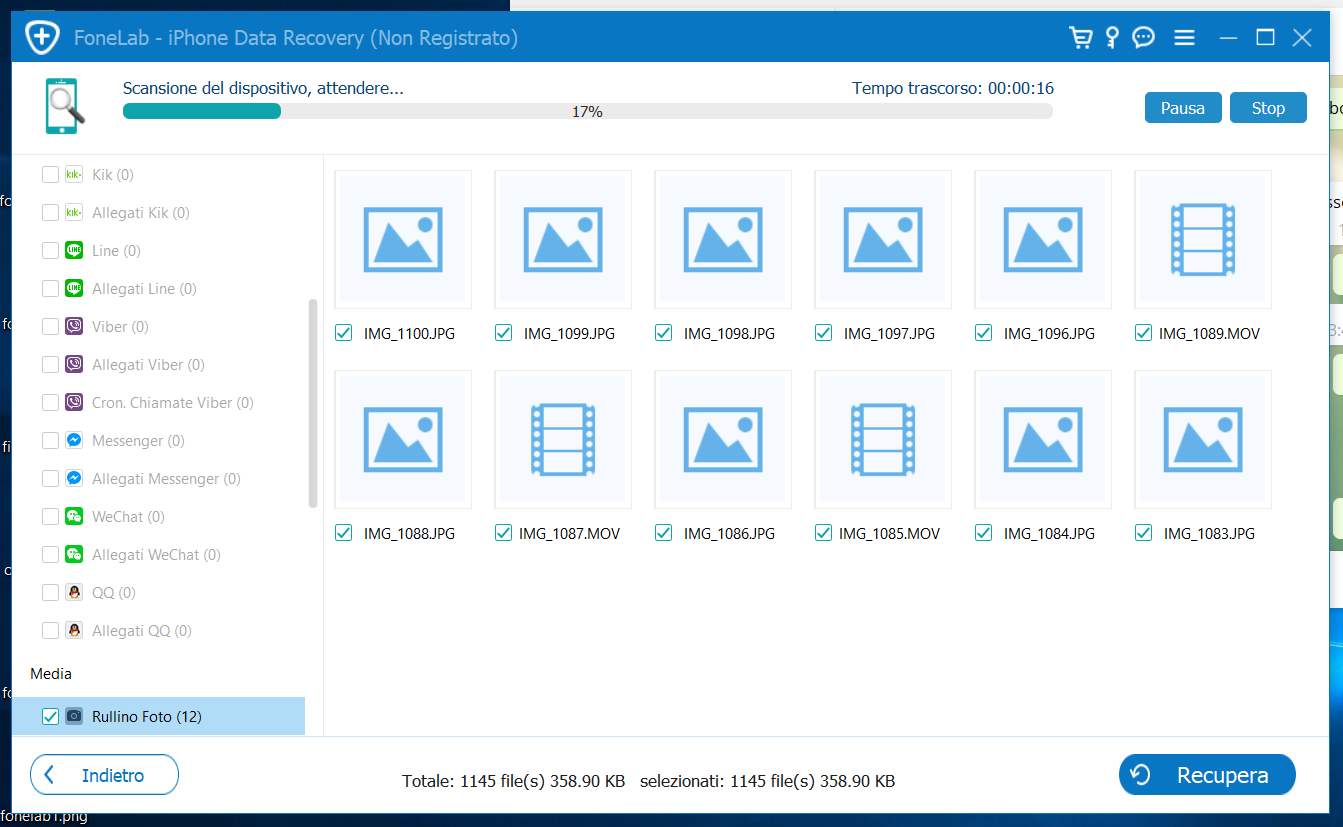Deselect the IMG_1087.MOV checkbox
Screen dimensions: 1343x827
504,533
